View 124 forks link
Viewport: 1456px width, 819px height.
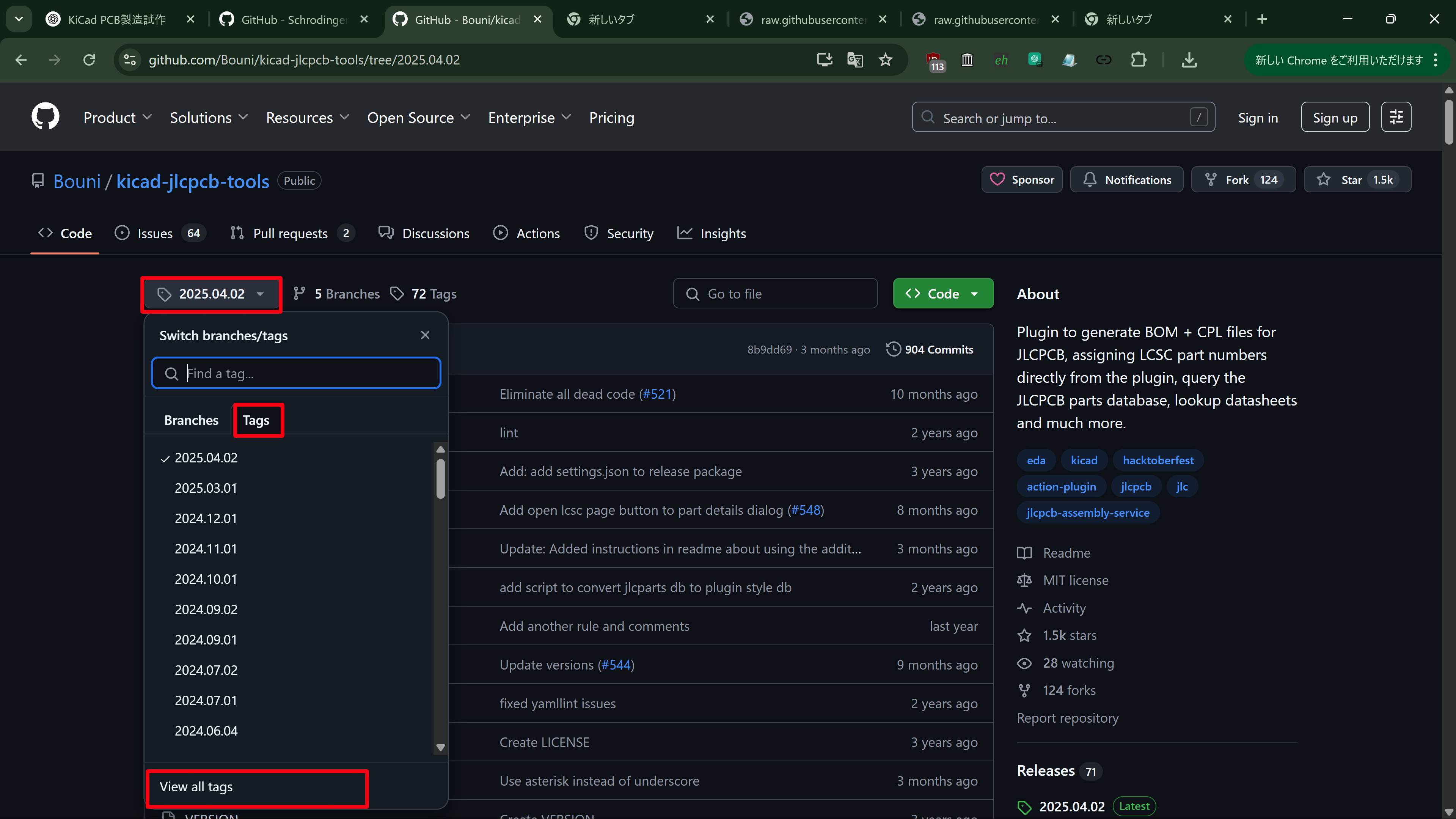(x=1056, y=691)
